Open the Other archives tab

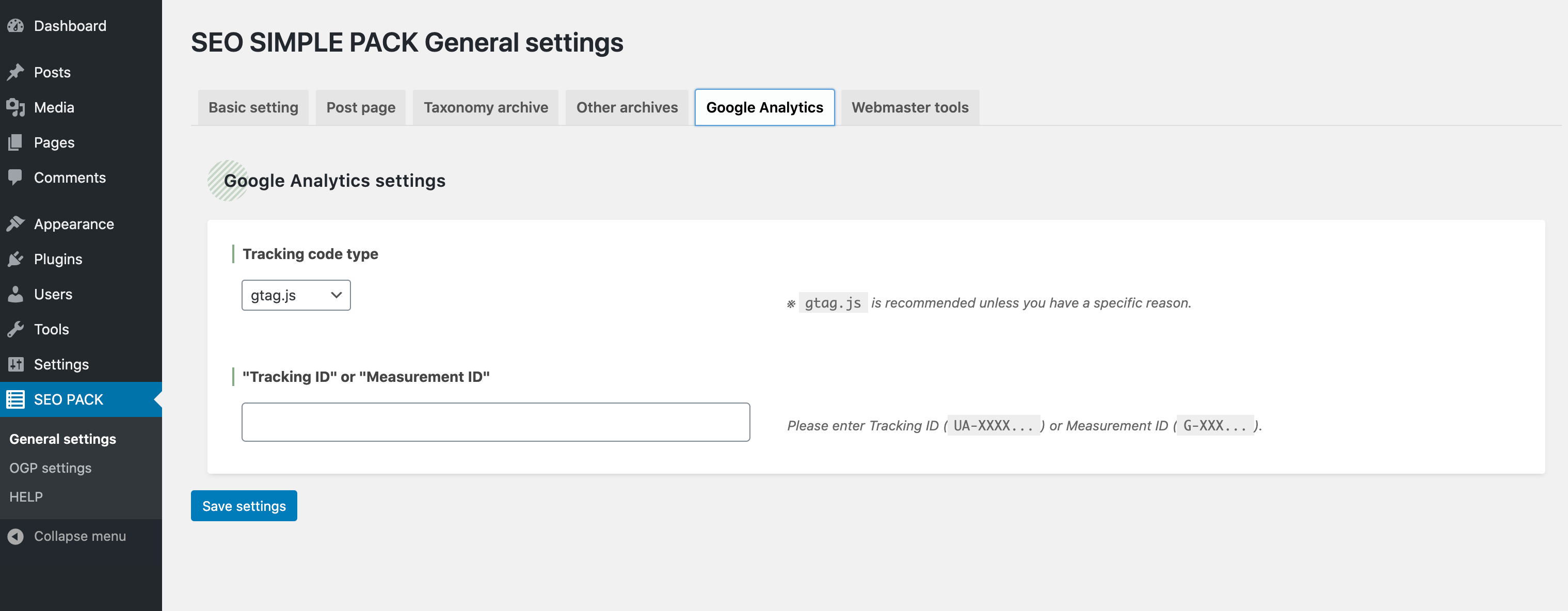click(x=627, y=108)
